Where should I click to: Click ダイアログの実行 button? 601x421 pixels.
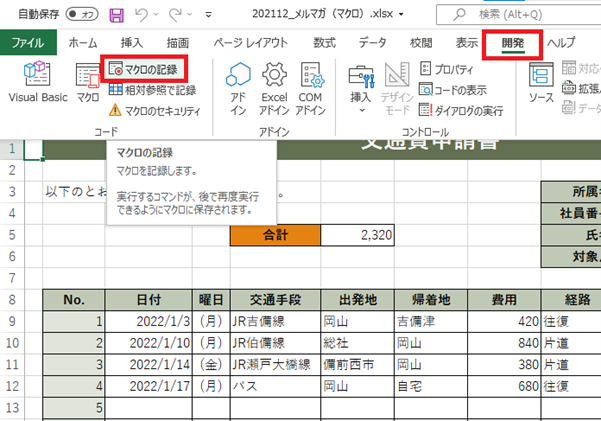[x=461, y=111]
